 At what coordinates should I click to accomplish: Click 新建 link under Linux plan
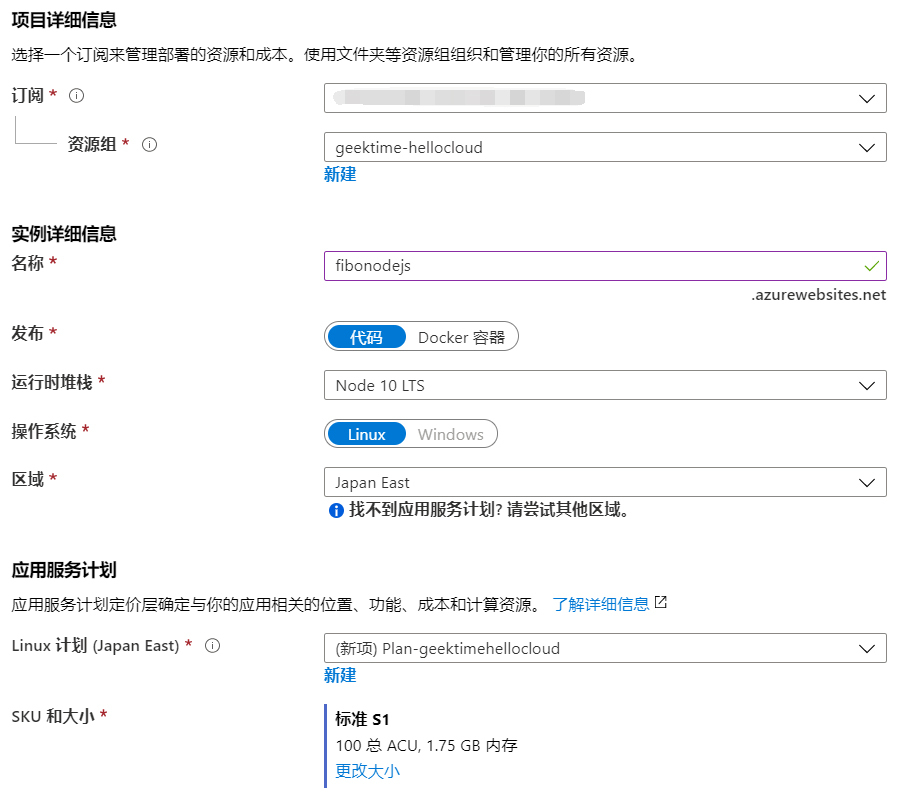pyautogui.click(x=340, y=675)
